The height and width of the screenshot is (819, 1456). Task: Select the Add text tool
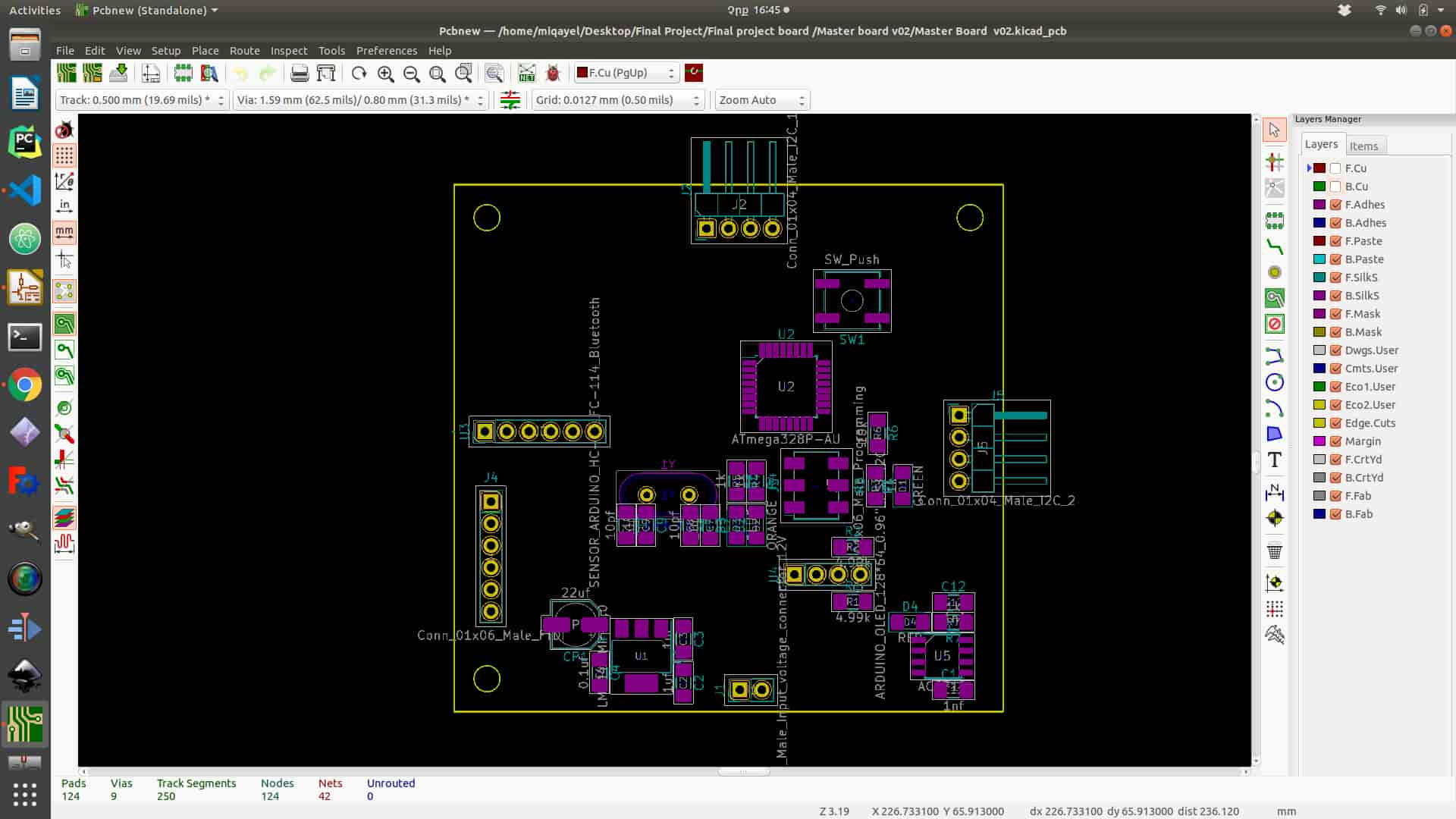(x=1274, y=460)
